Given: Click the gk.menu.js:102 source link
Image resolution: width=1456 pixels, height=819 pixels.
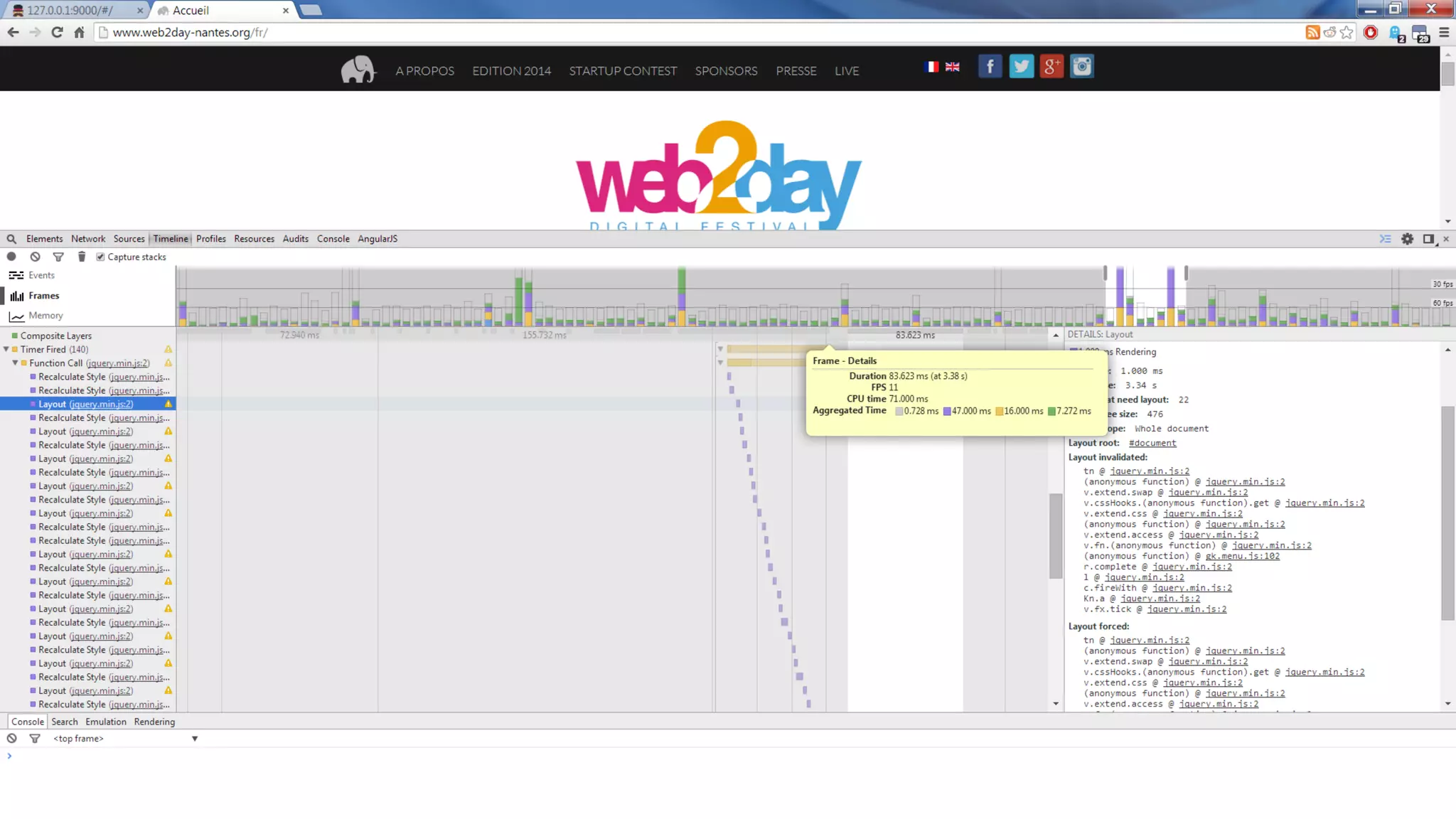Looking at the screenshot, I should 1242,556.
